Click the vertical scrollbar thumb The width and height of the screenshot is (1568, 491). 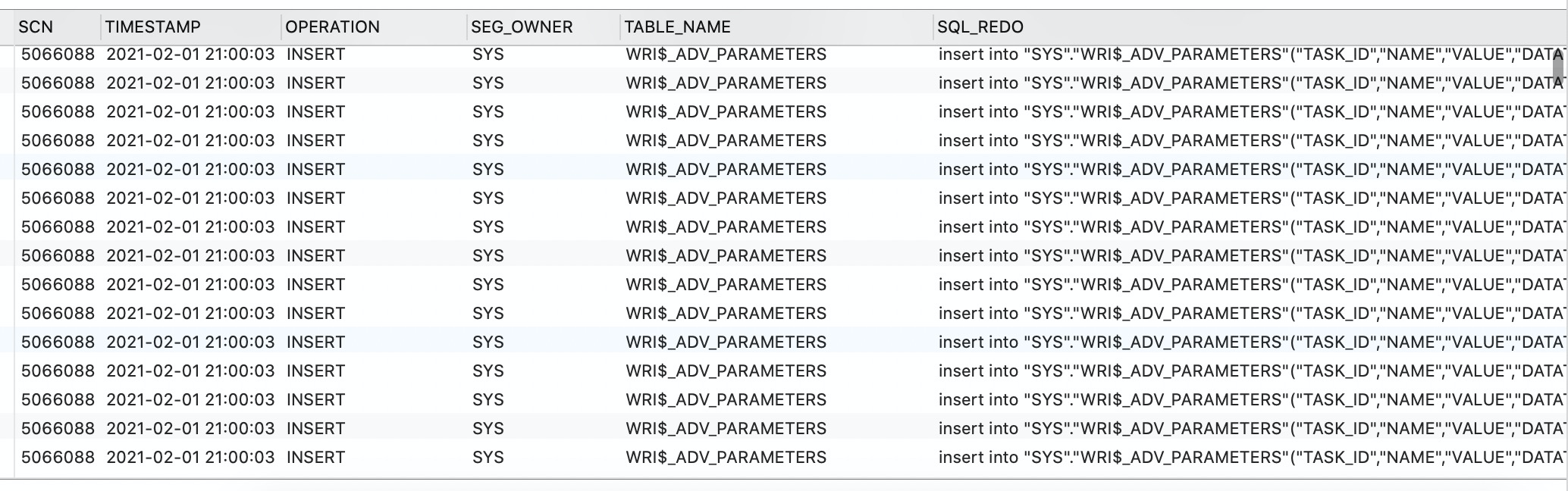point(1558,68)
